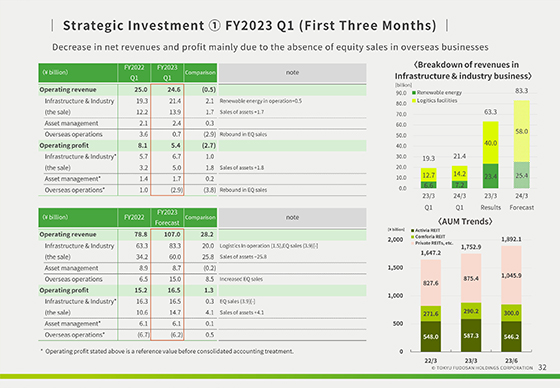
Task: Click the slide title 'Strategic Investment ① FY2023 Q1'
Action: (250, 25)
